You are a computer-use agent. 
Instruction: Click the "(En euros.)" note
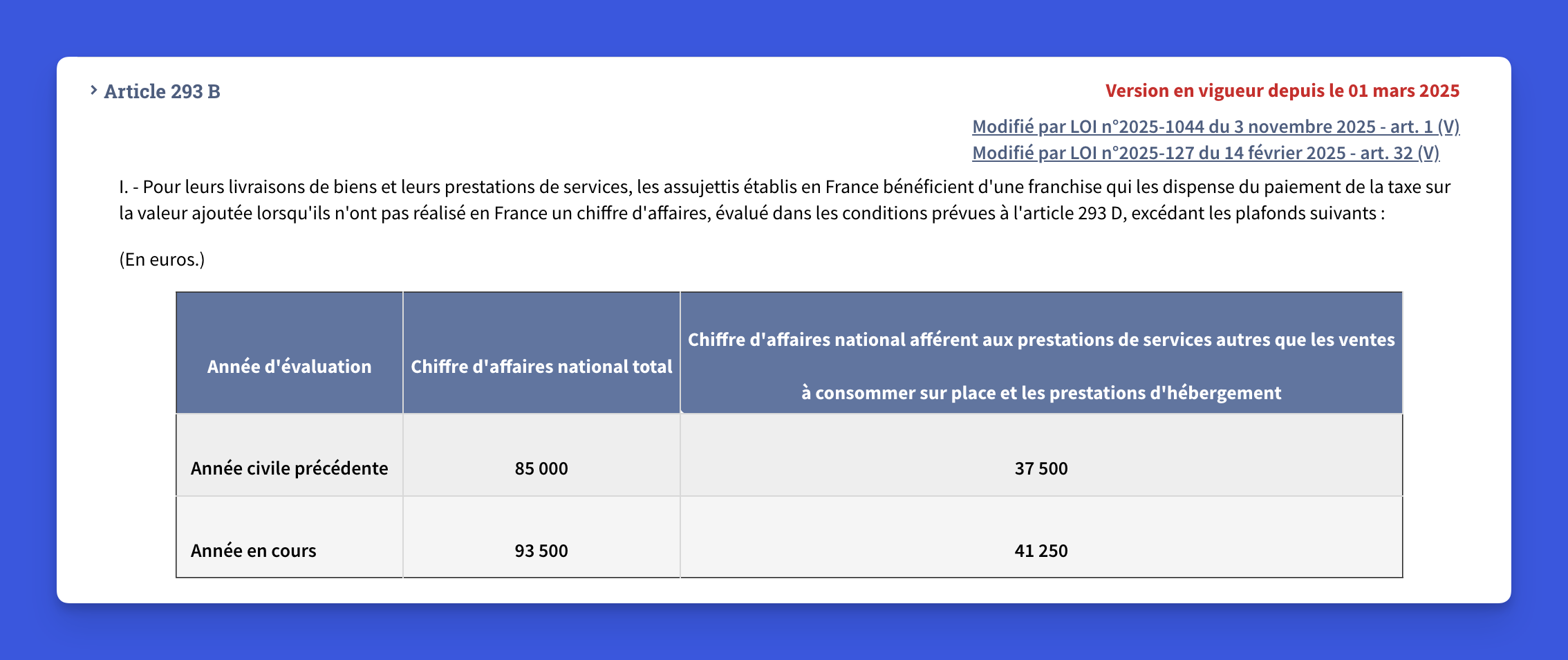162,259
